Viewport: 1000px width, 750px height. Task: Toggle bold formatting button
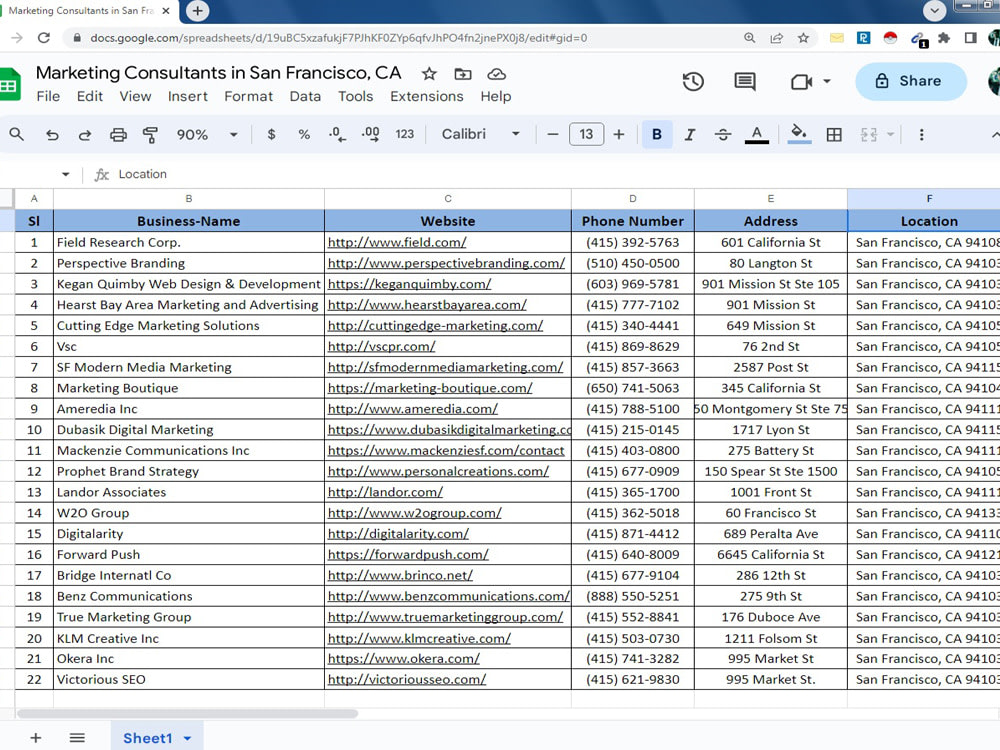657,135
